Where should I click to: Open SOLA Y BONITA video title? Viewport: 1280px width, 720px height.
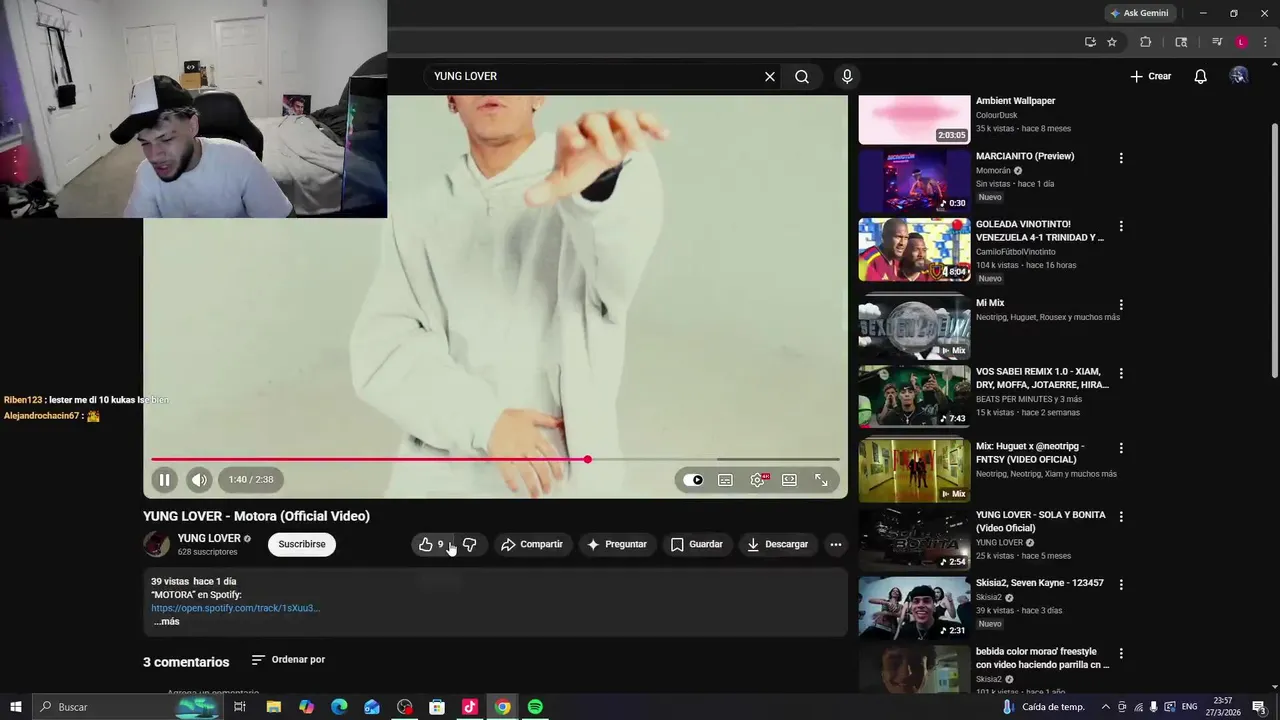[1041, 521]
